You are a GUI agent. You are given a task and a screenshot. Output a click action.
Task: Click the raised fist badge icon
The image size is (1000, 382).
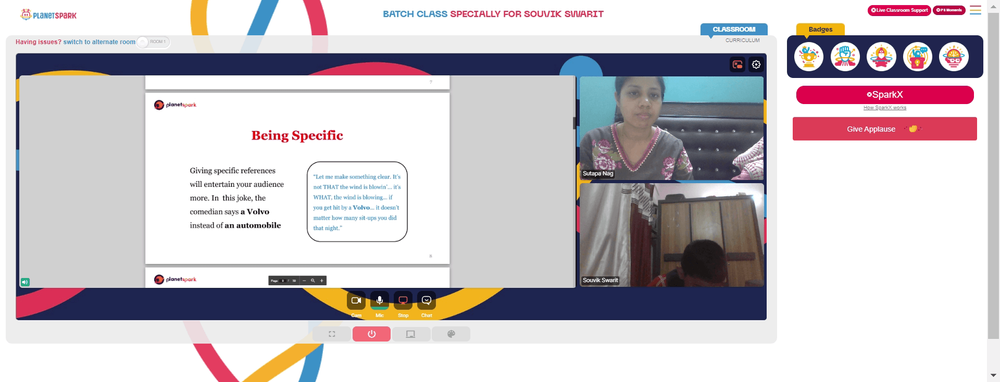point(845,57)
